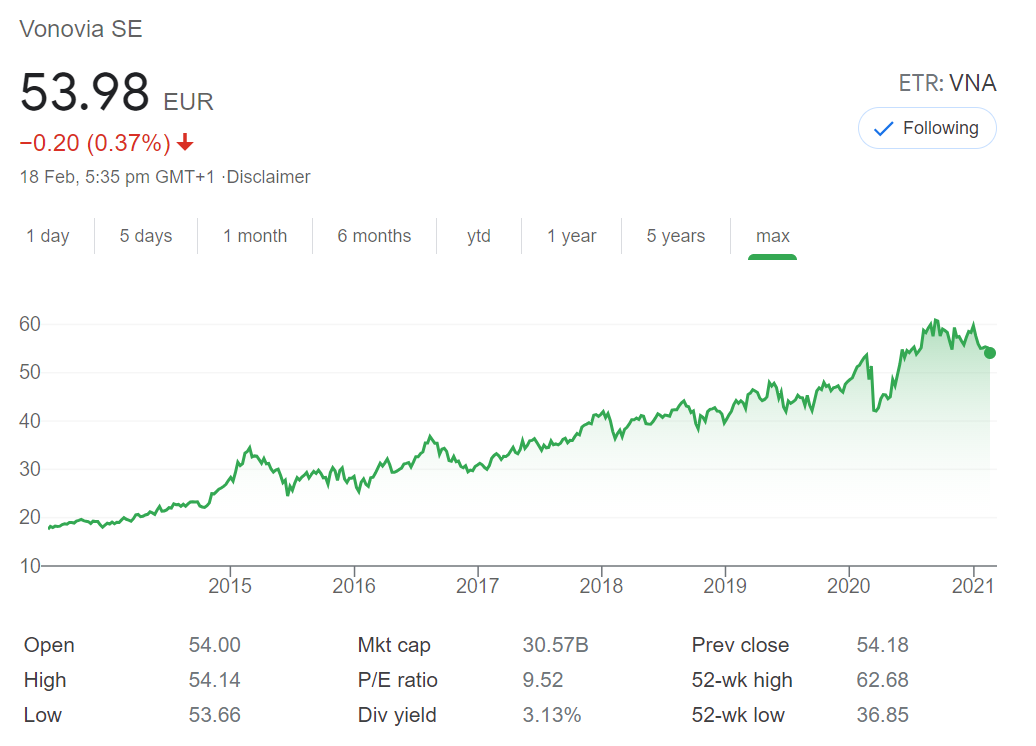The width and height of the screenshot is (1036, 746).
Task: Click the P/E ratio value 9.52
Action: click(542, 680)
